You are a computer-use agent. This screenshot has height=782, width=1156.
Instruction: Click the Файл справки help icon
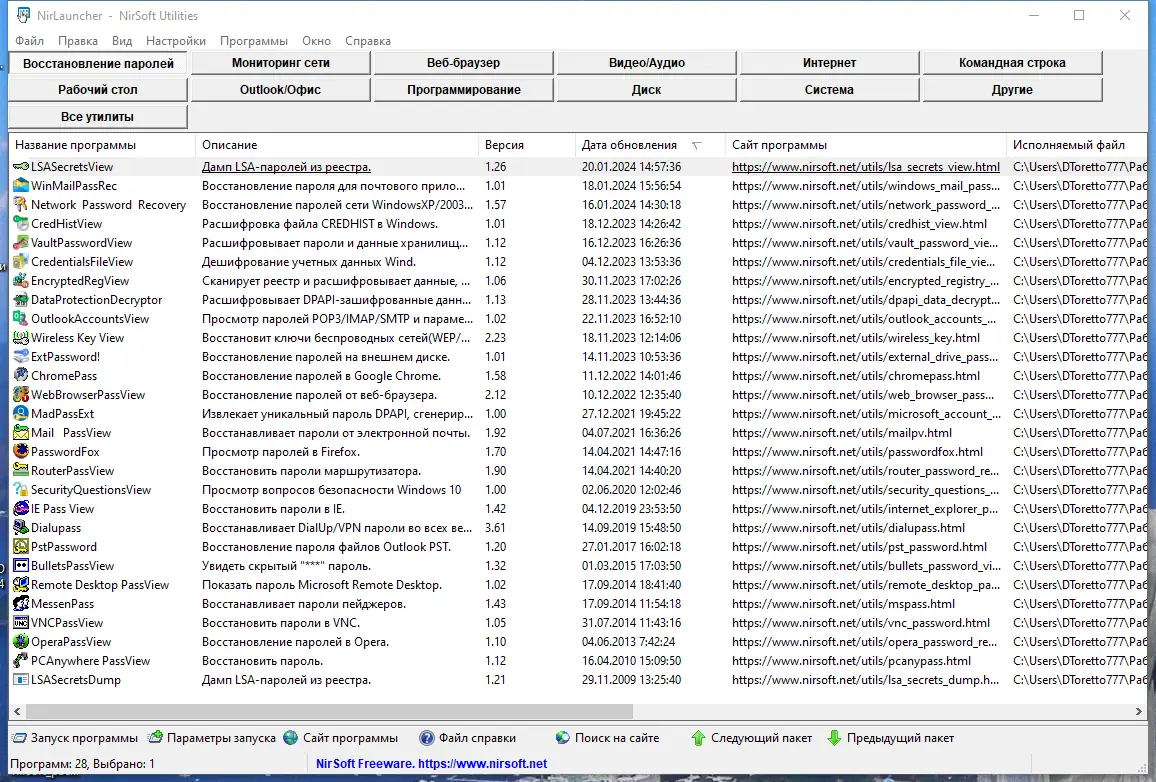pos(426,738)
